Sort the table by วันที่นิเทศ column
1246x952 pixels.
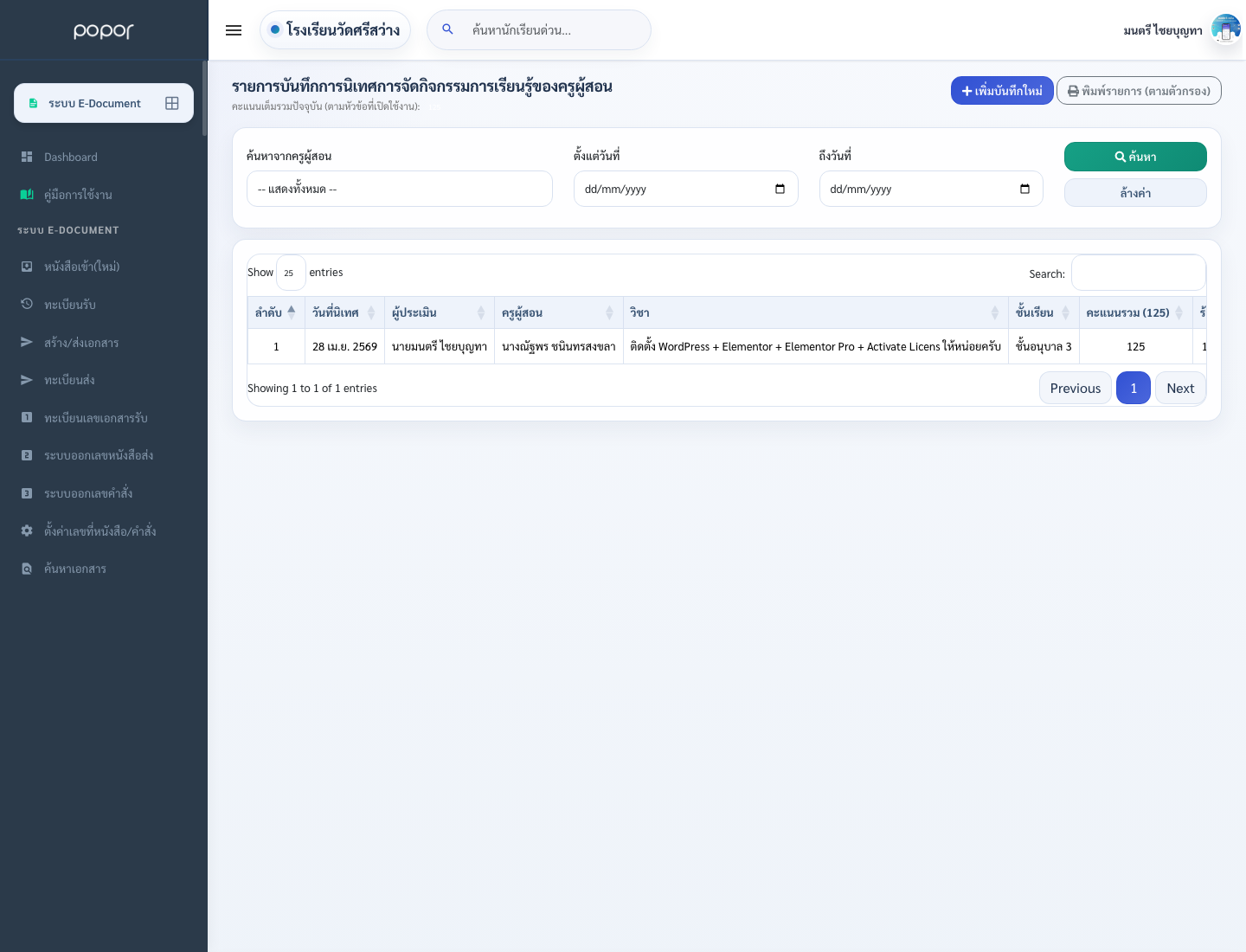coord(344,312)
